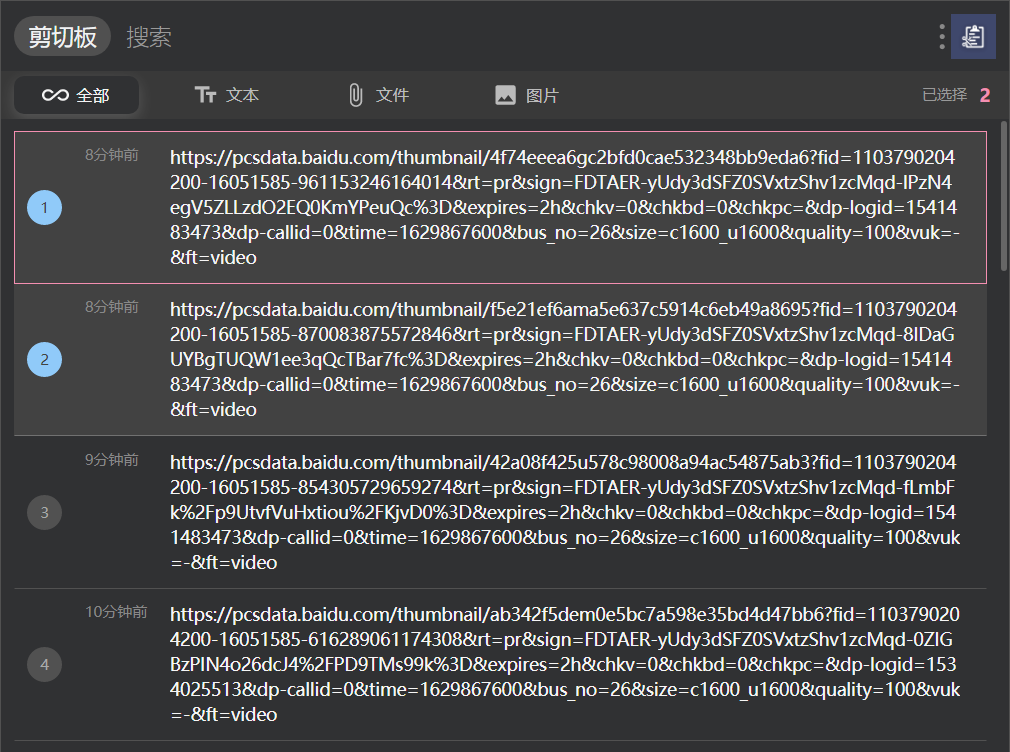Select the 全部 filter tab
1010x752 pixels.
point(77,95)
